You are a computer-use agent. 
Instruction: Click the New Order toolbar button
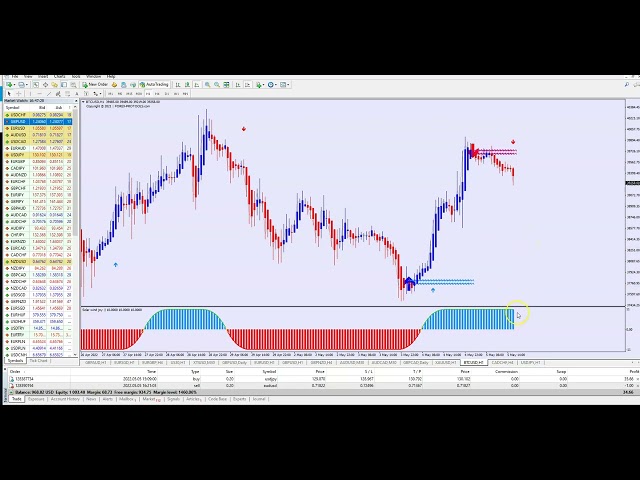click(95, 84)
